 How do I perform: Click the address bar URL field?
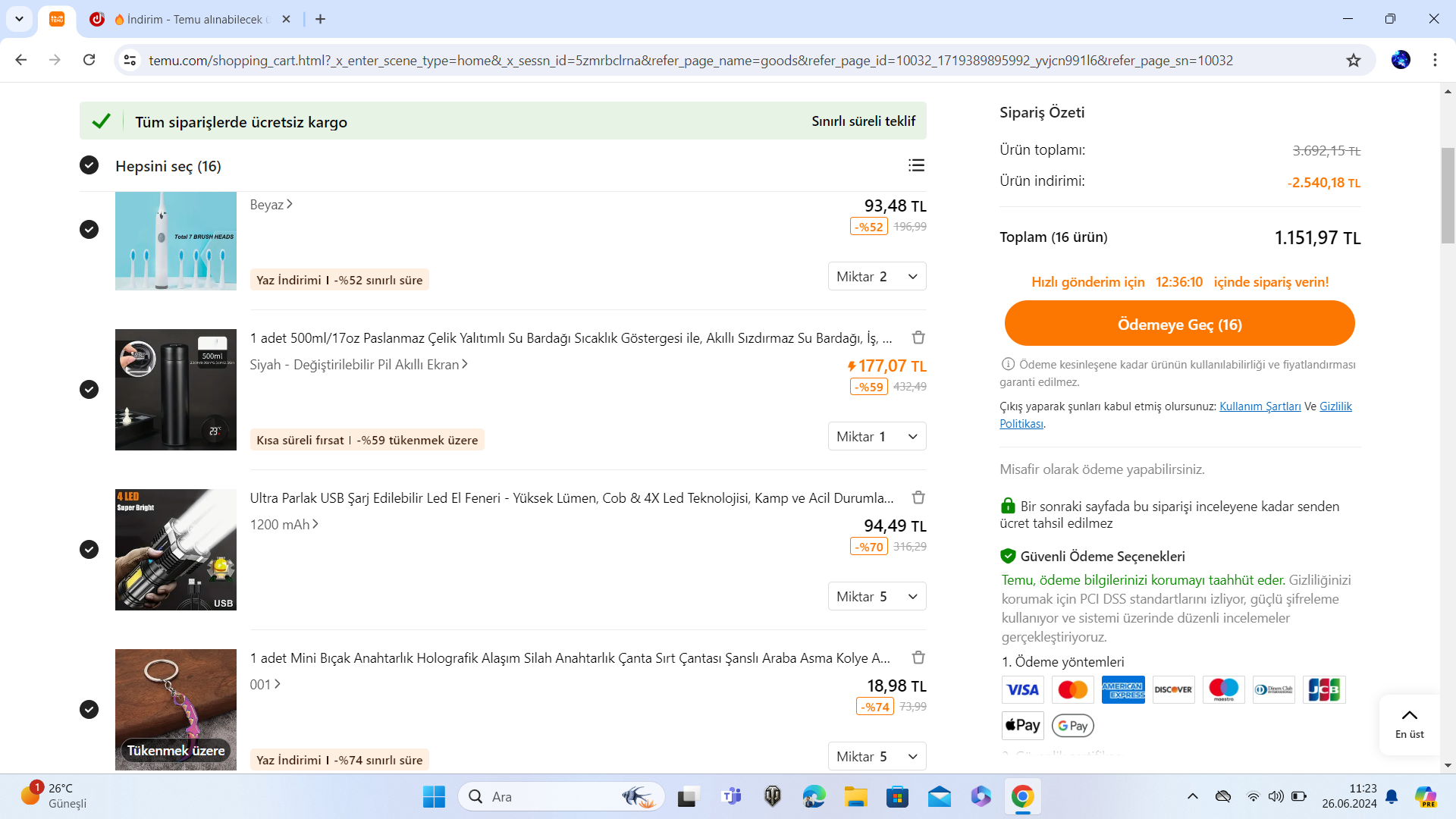[690, 60]
